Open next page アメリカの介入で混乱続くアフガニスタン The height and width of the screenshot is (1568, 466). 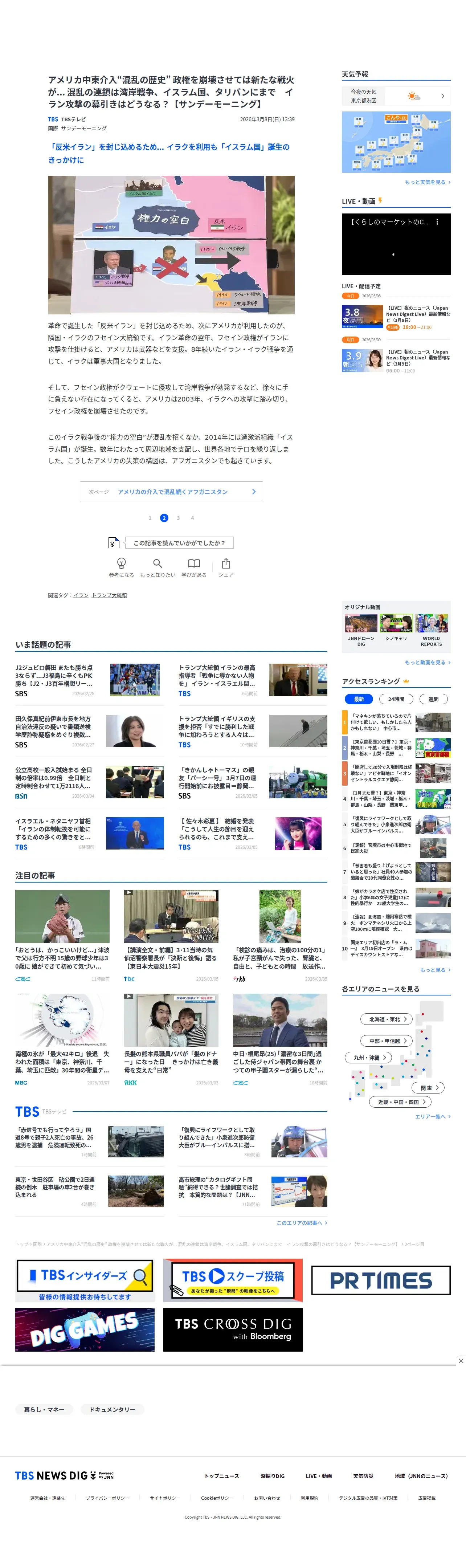pyautogui.click(x=172, y=492)
